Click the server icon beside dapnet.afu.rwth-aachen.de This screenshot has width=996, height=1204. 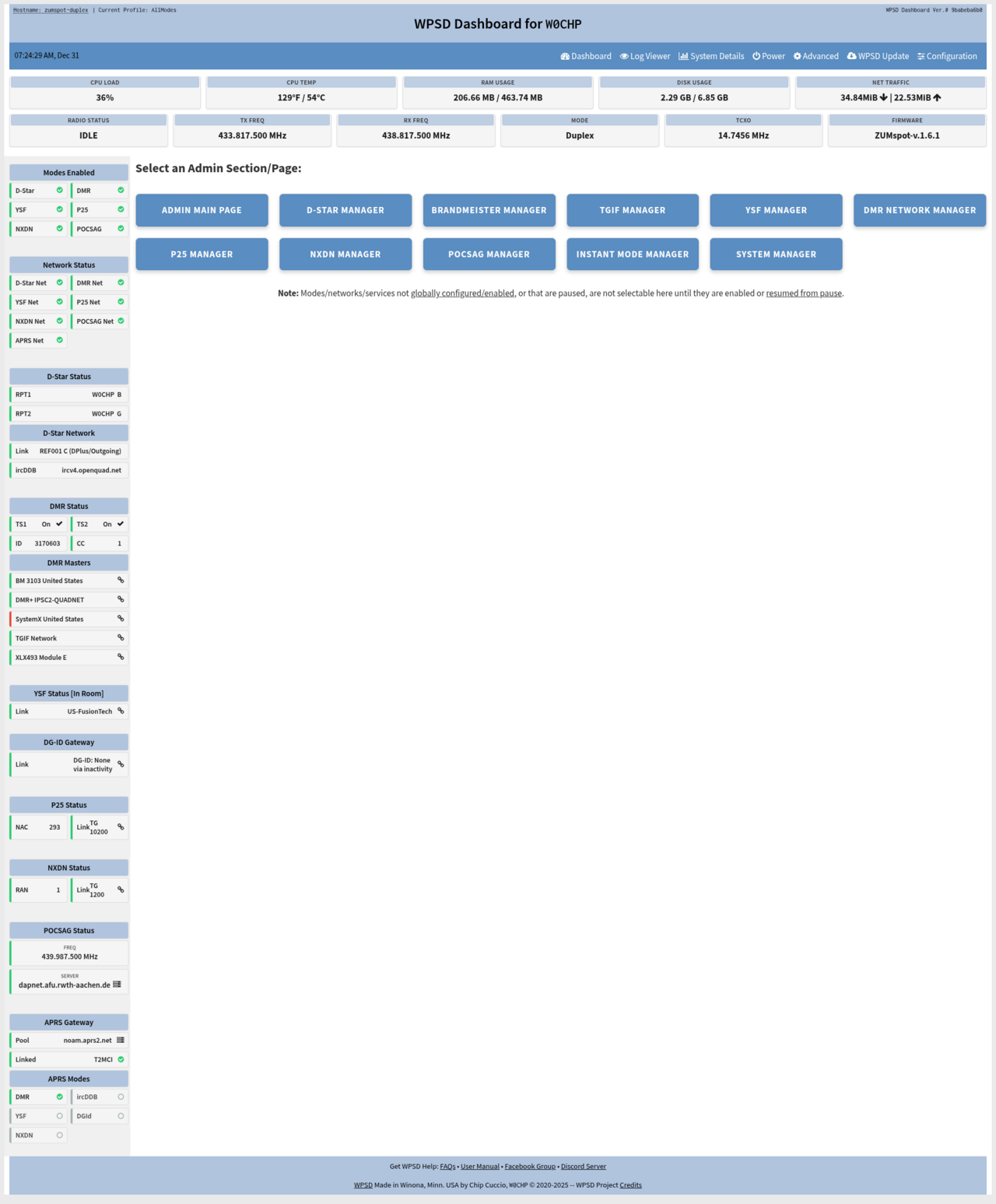click(117, 985)
